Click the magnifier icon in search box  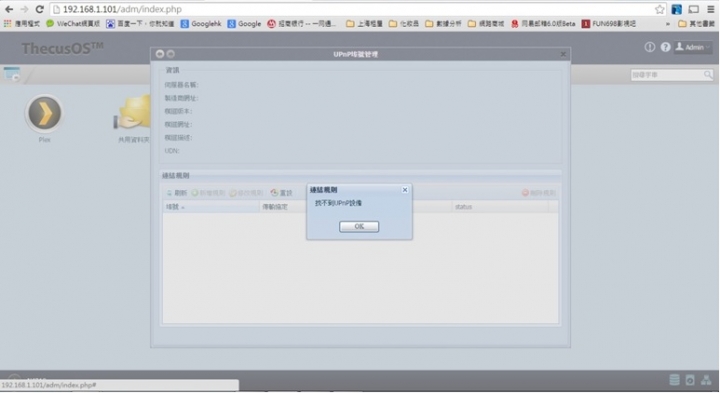[x=708, y=74]
